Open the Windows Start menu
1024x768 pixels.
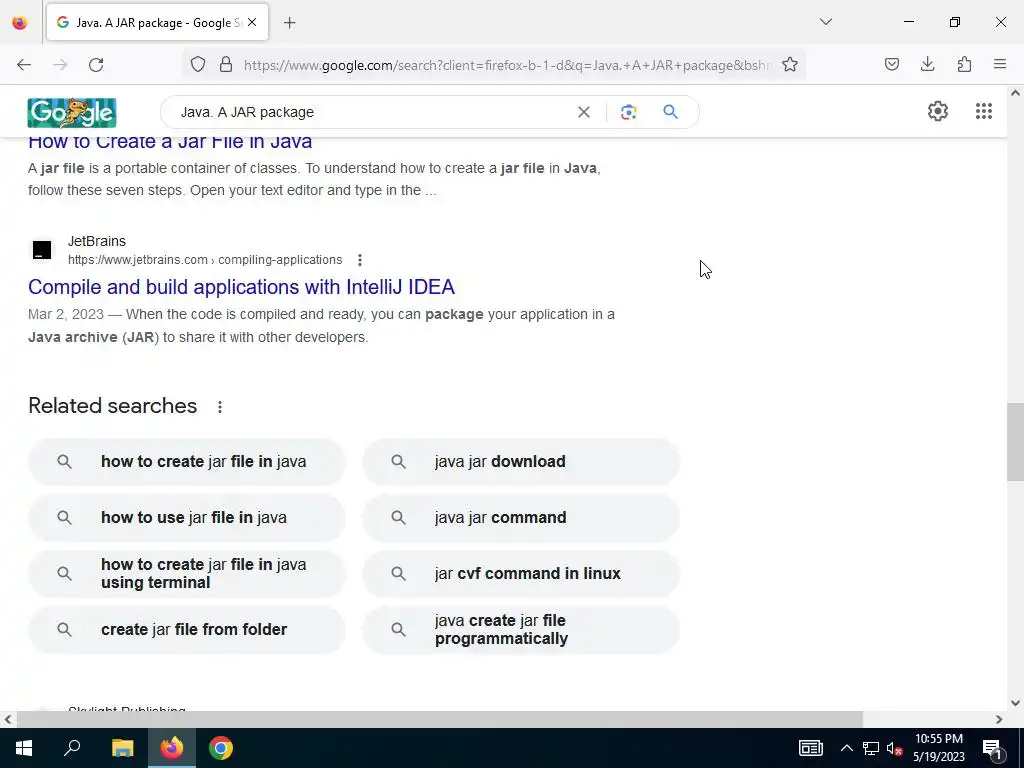click(x=24, y=748)
